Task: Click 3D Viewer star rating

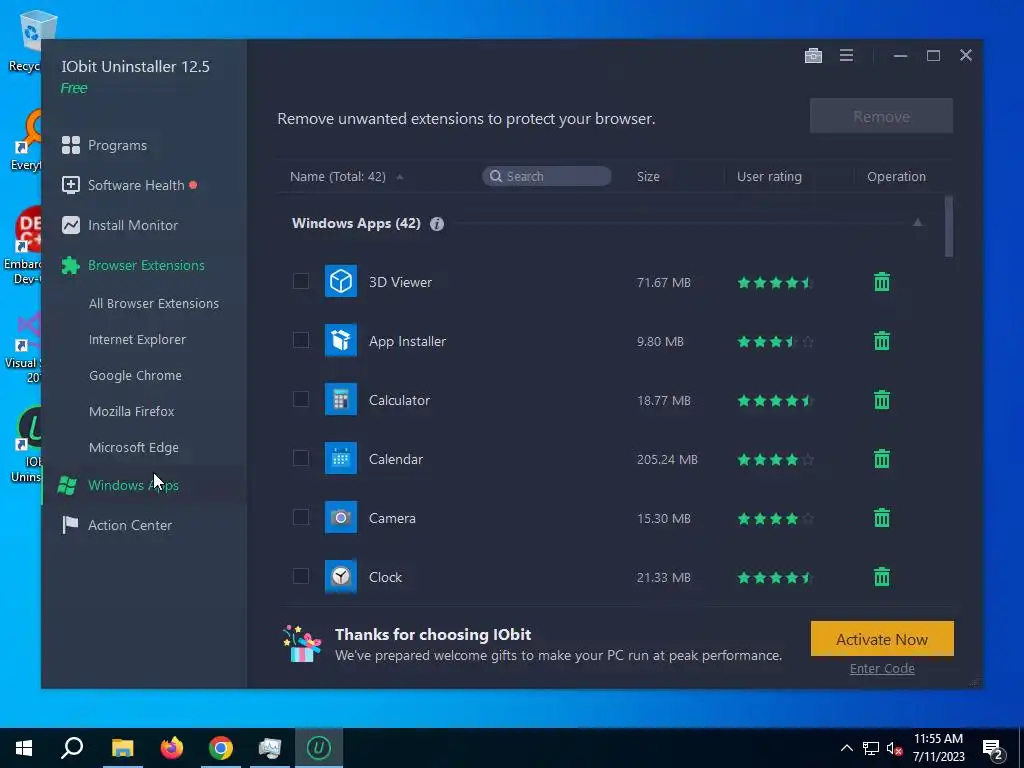Action: coord(775,283)
